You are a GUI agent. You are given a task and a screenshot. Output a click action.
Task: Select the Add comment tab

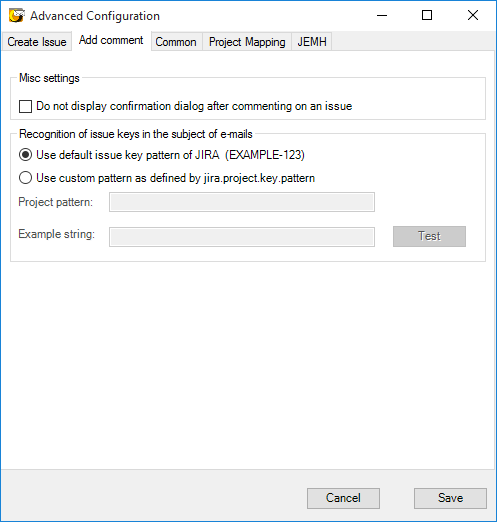(x=111, y=40)
